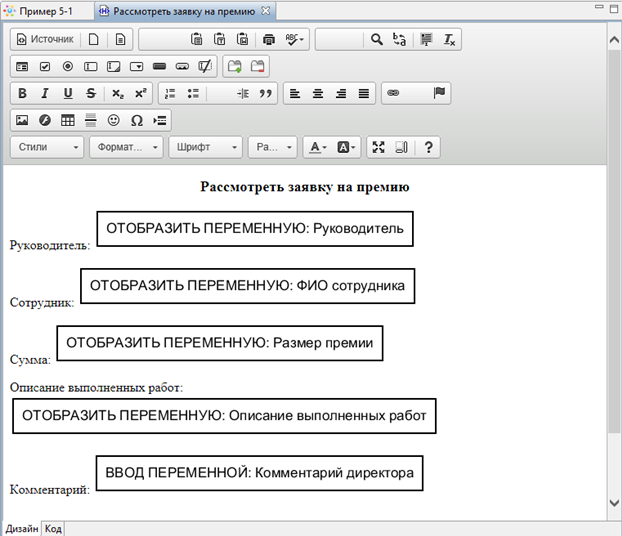Click the Источник source button

pos(45,39)
